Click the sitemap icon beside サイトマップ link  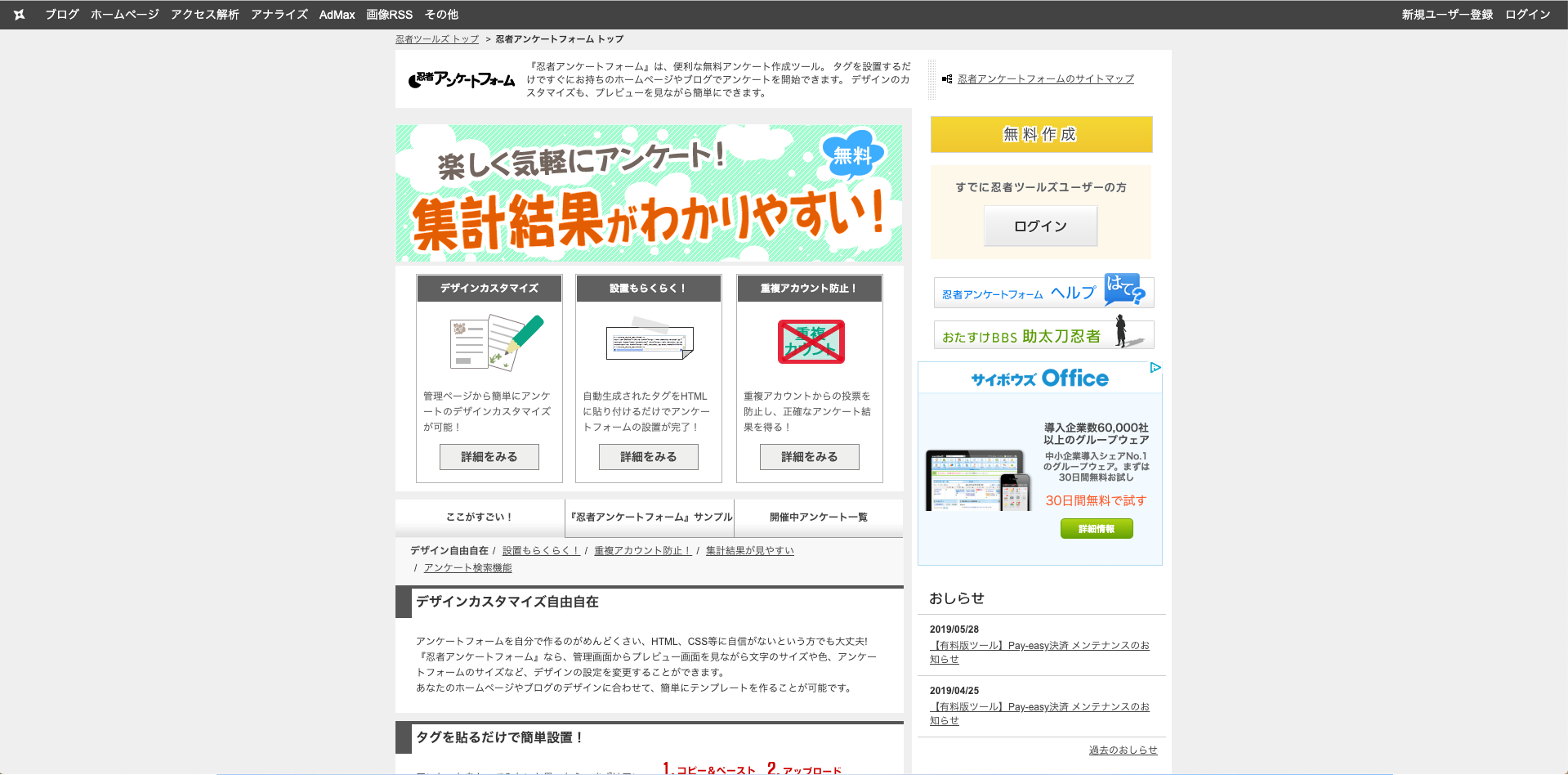coord(948,78)
